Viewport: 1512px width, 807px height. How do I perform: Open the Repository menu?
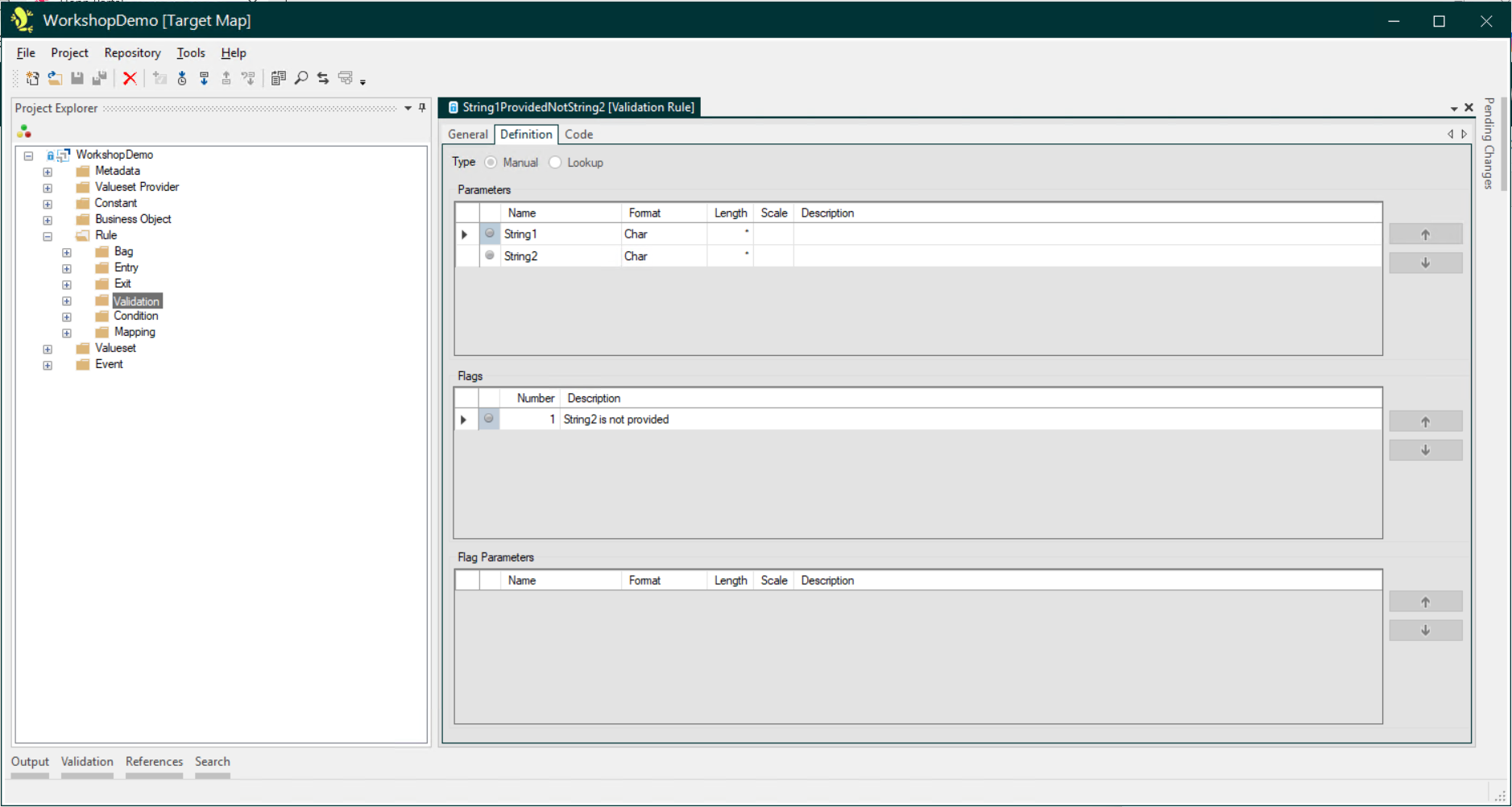click(132, 53)
